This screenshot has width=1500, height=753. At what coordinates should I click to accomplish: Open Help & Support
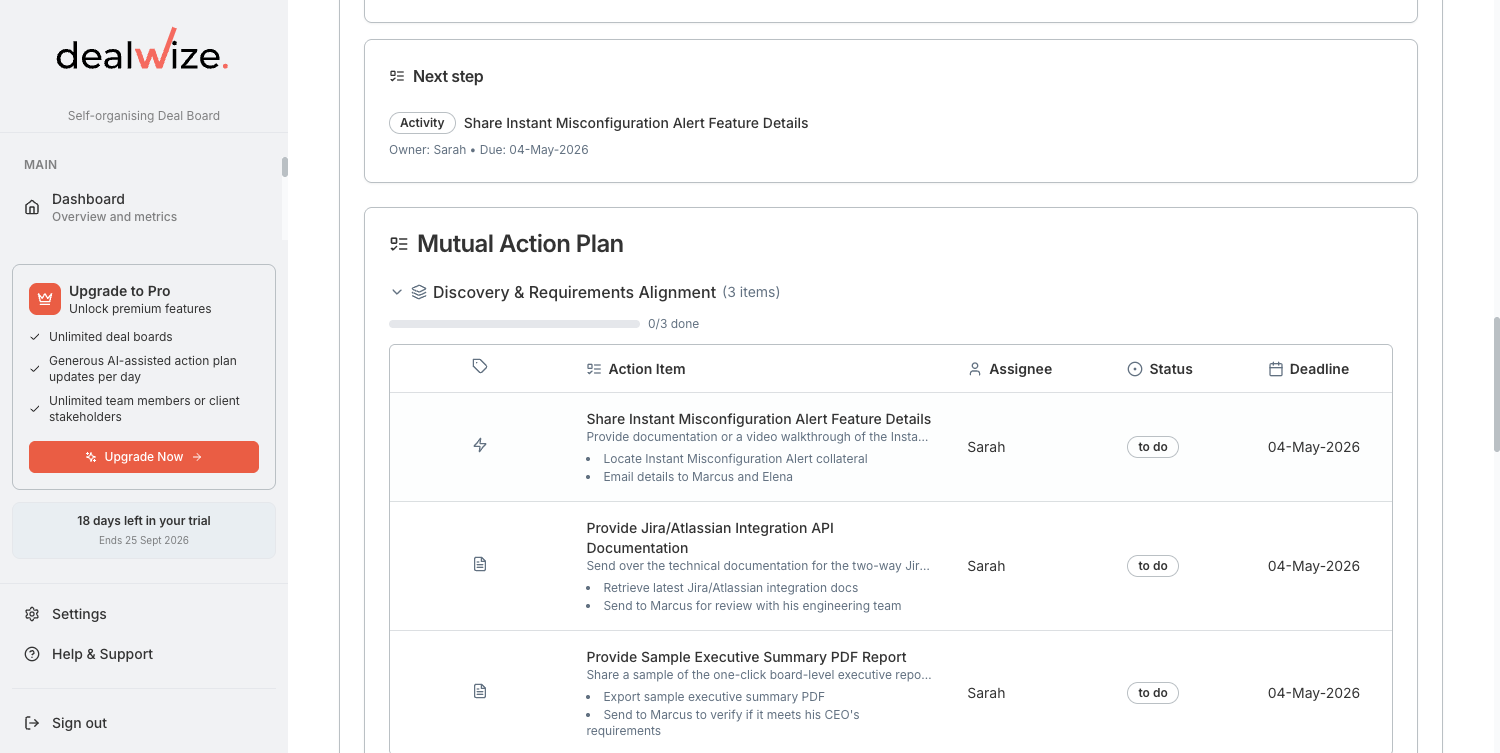point(144,654)
